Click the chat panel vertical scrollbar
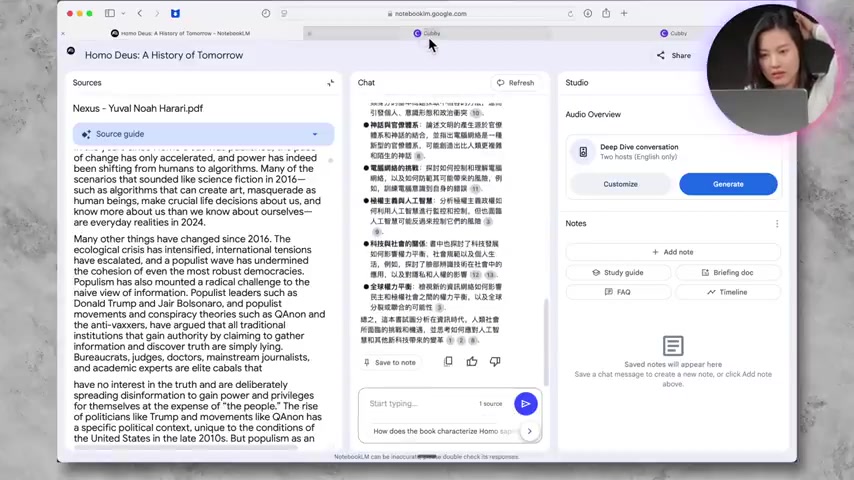 click(546, 342)
